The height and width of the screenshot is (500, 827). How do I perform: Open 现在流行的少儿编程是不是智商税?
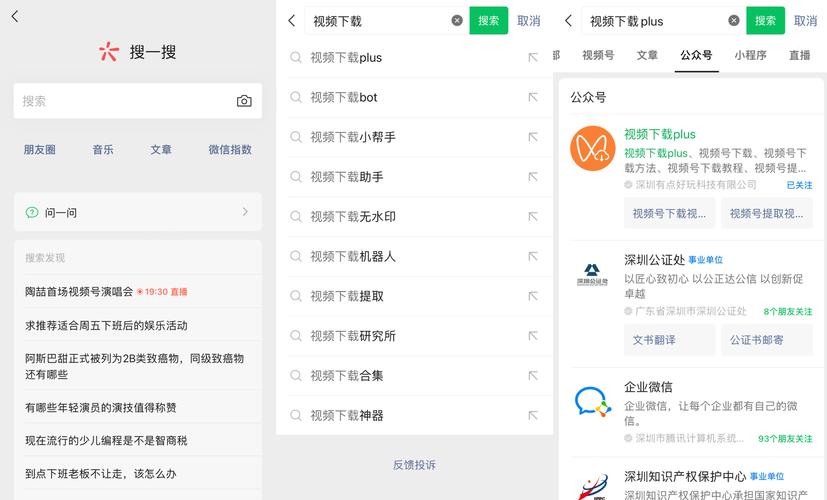(138, 440)
